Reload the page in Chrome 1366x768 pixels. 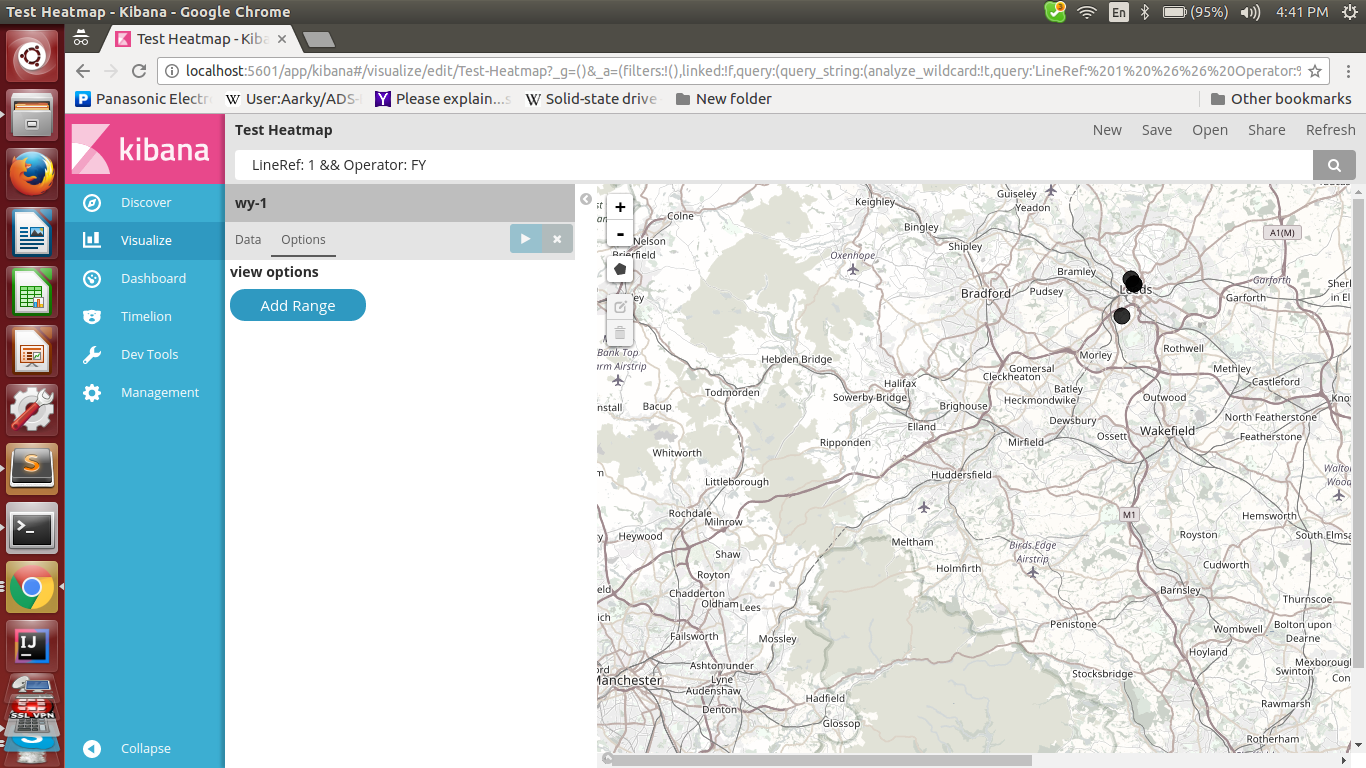pyautogui.click(x=139, y=71)
